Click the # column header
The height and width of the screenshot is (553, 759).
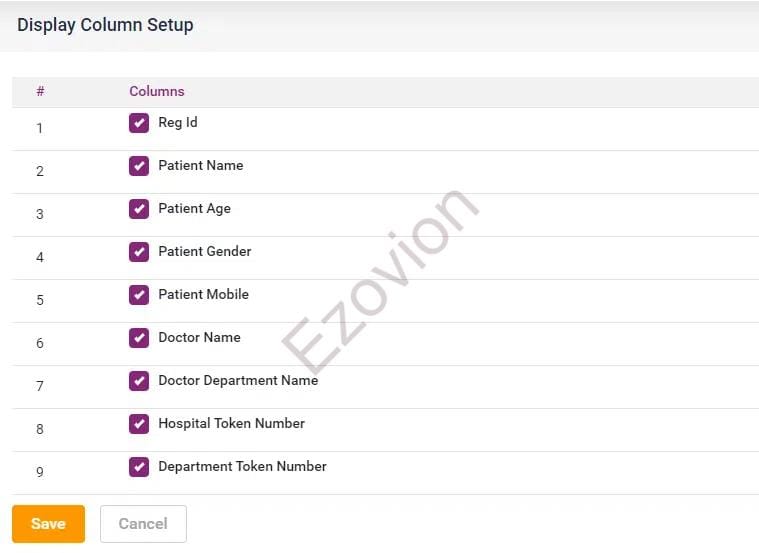point(40,91)
